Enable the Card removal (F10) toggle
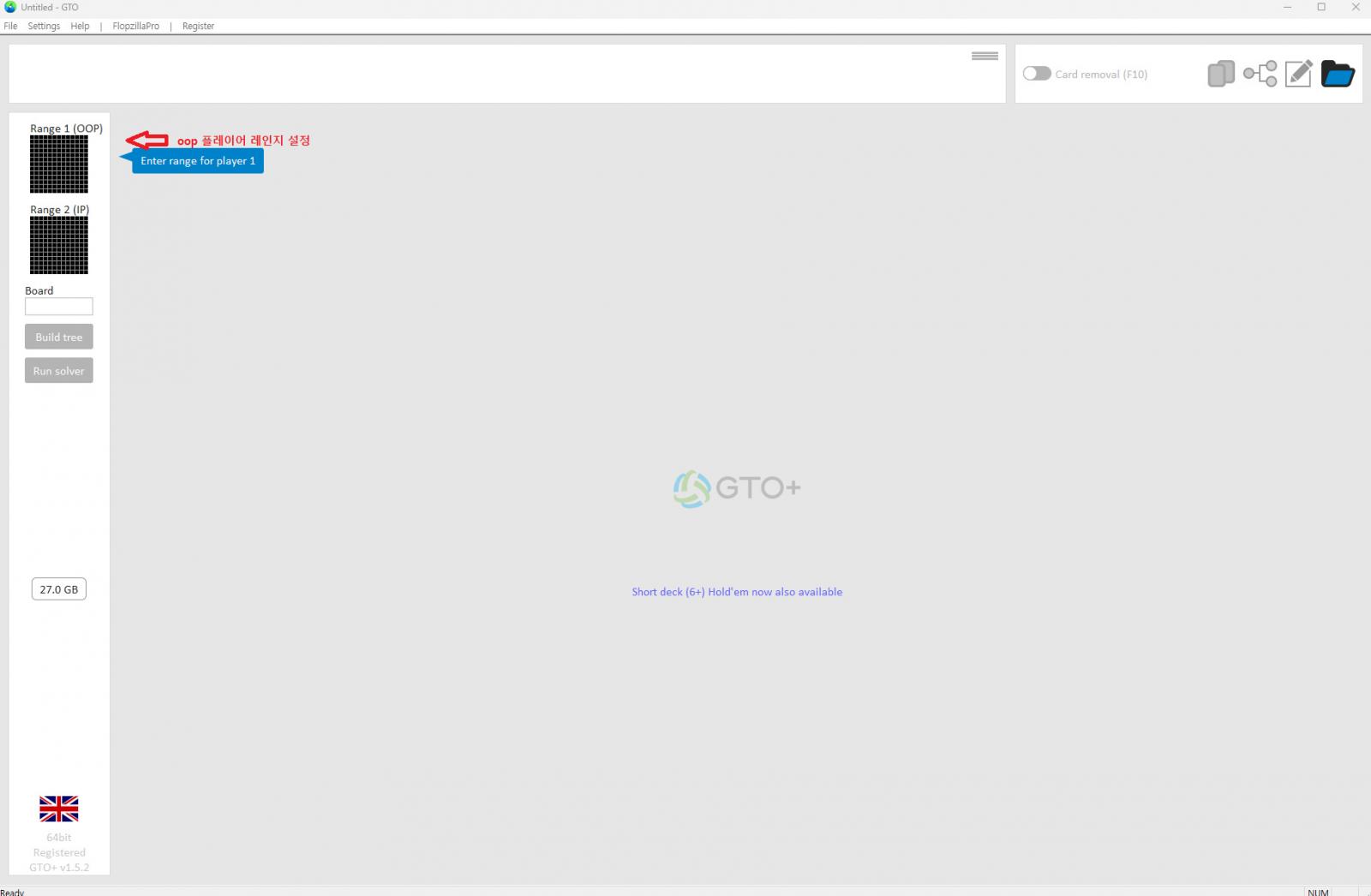The image size is (1371, 896). (x=1037, y=74)
